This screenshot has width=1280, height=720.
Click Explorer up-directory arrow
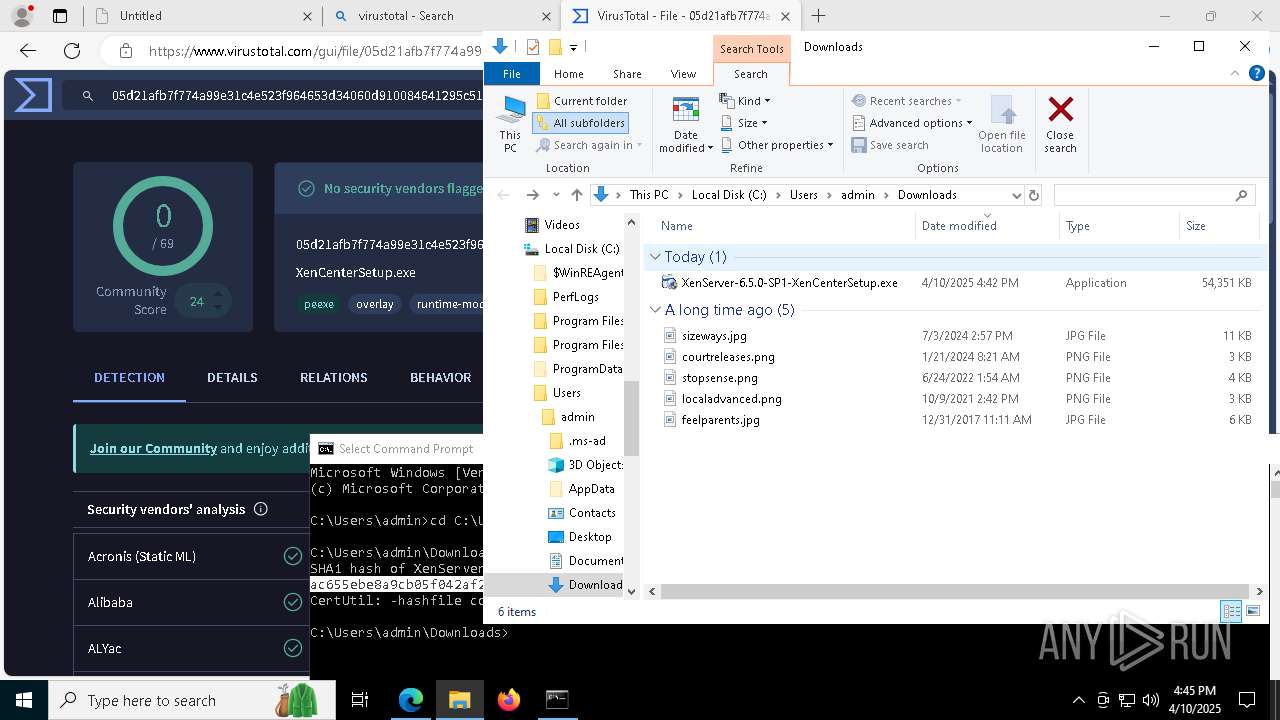tap(576, 195)
